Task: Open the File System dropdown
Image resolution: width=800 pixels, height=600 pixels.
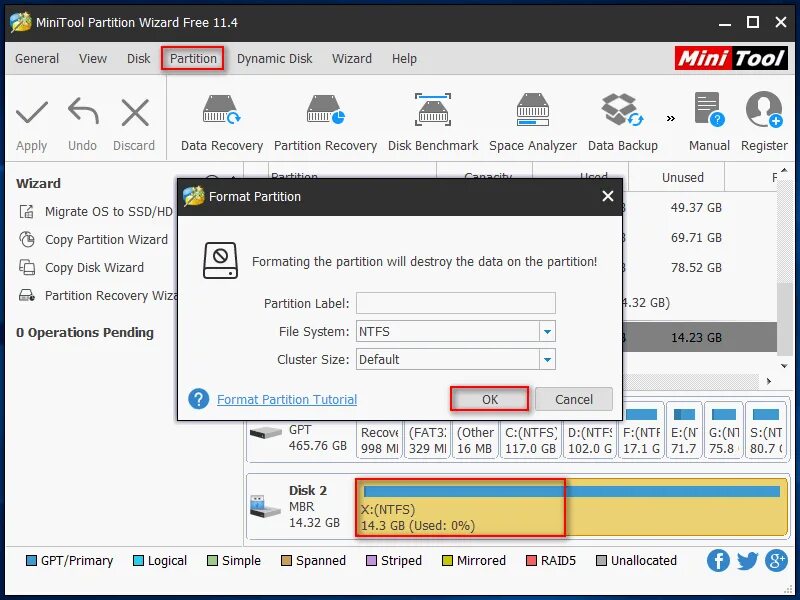Action: (547, 332)
